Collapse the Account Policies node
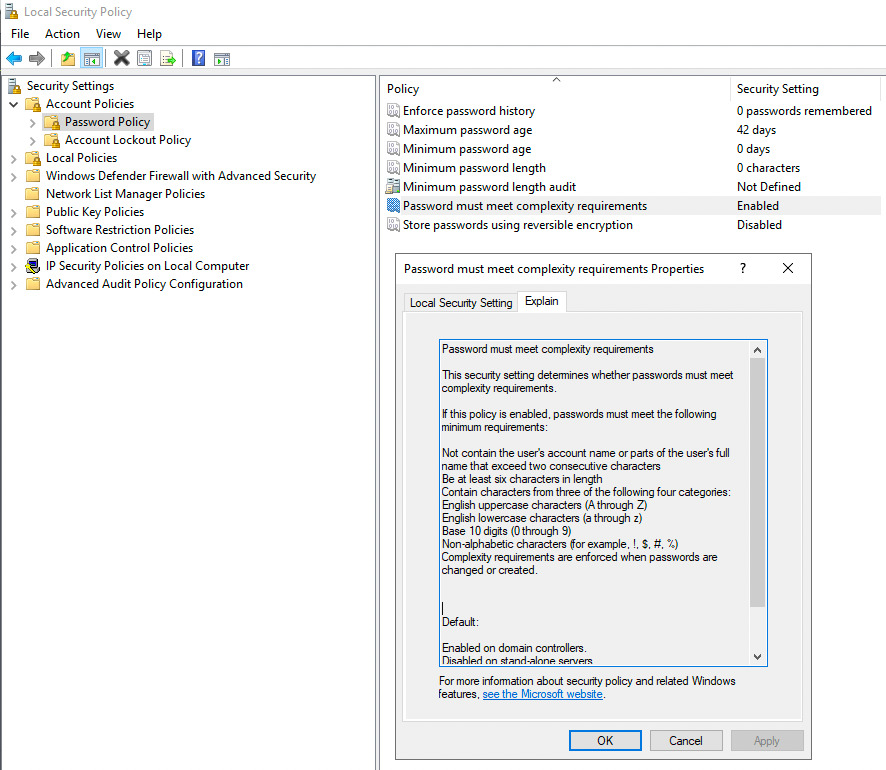The image size is (886, 770). pos(14,103)
